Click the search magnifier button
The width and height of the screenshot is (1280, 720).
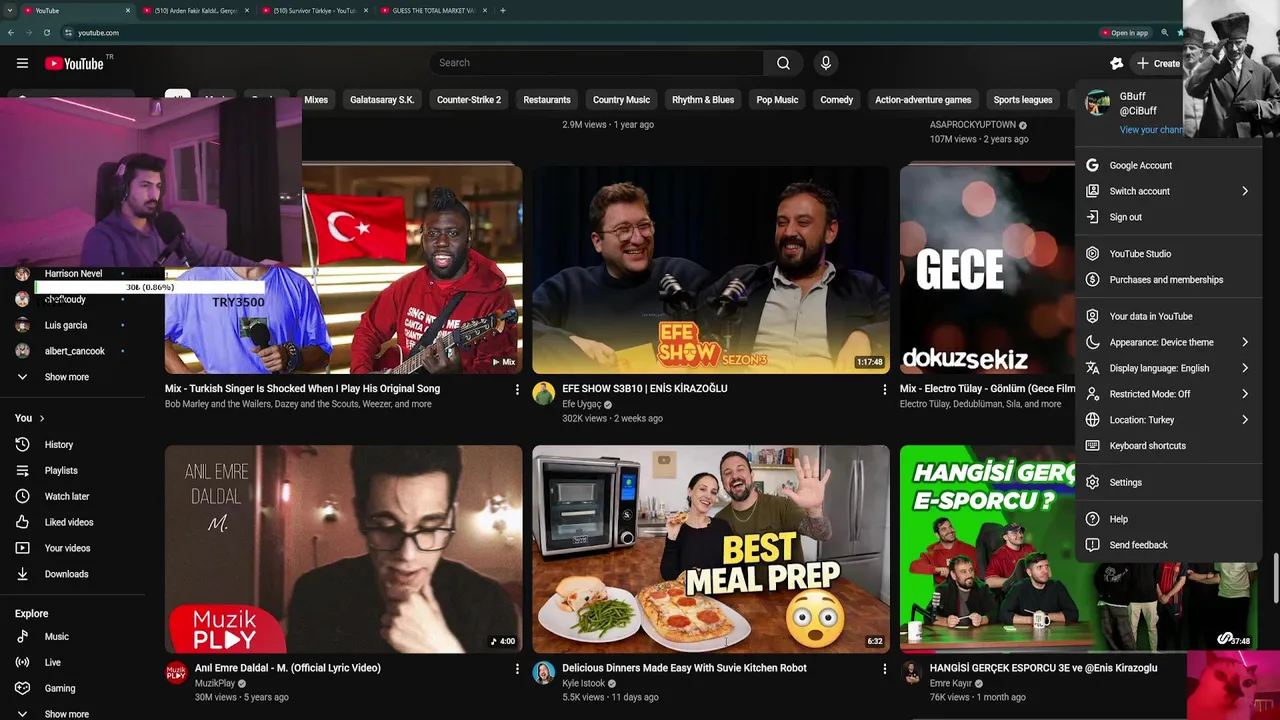coord(783,63)
